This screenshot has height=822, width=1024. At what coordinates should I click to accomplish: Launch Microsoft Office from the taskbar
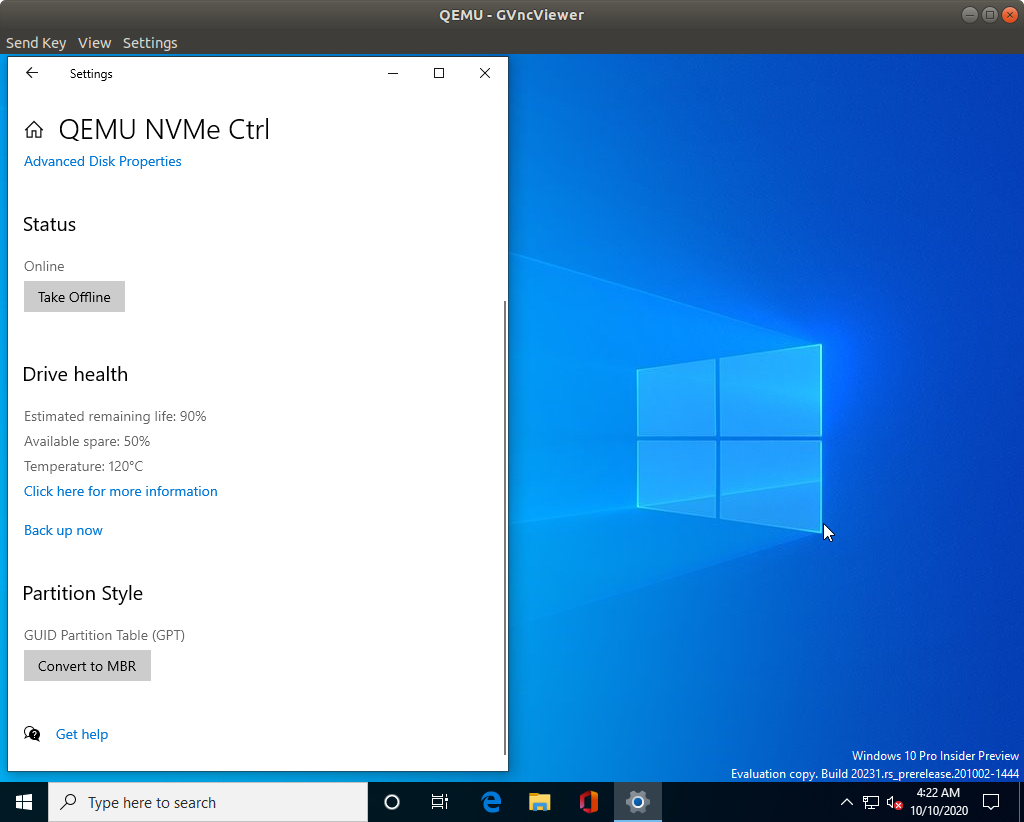click(x=588, y=802)
